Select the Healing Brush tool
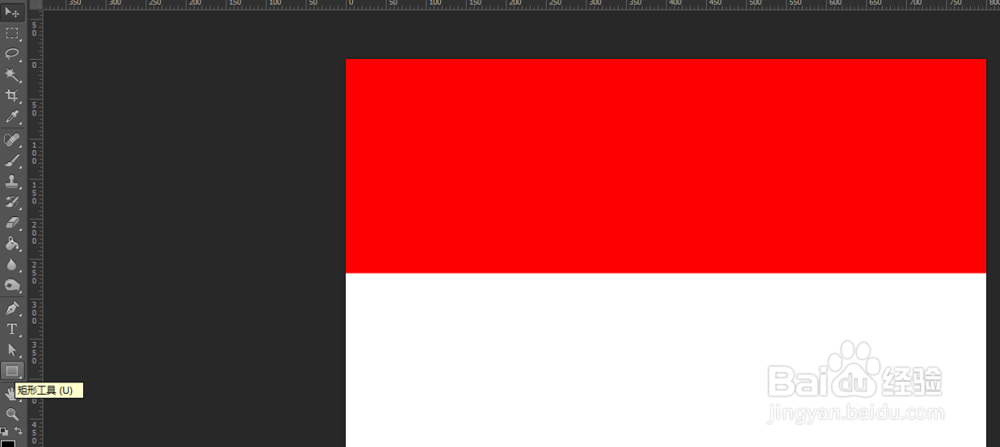Image resolution: width=1000 pixels, height=447 pixels. point(12,140)
